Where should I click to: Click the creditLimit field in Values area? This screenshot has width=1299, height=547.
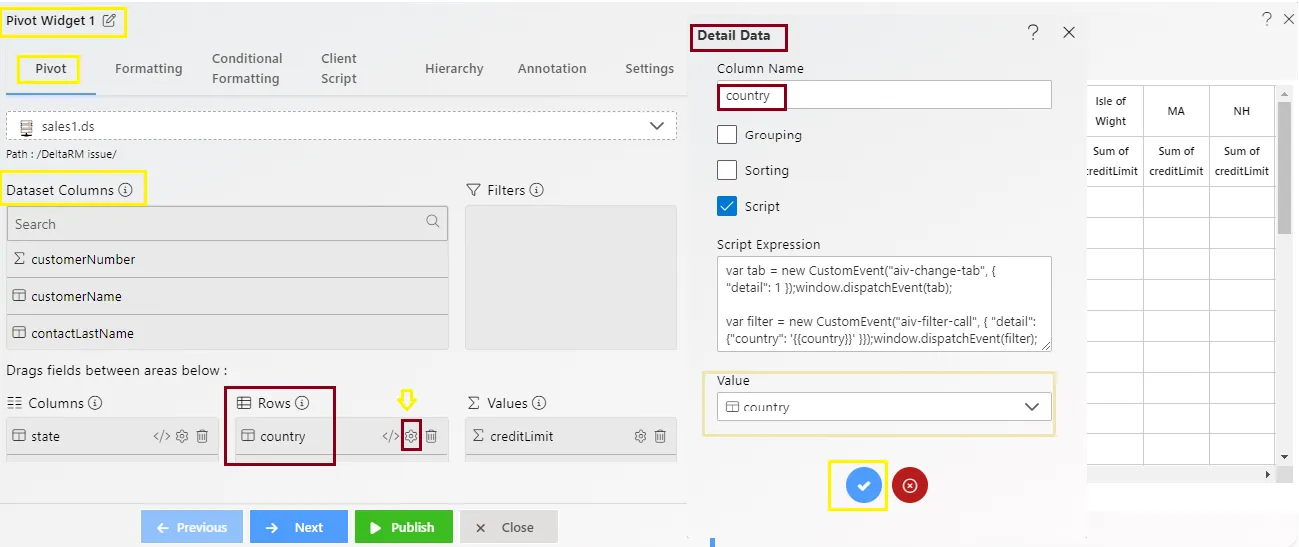(x=571, y=437)
